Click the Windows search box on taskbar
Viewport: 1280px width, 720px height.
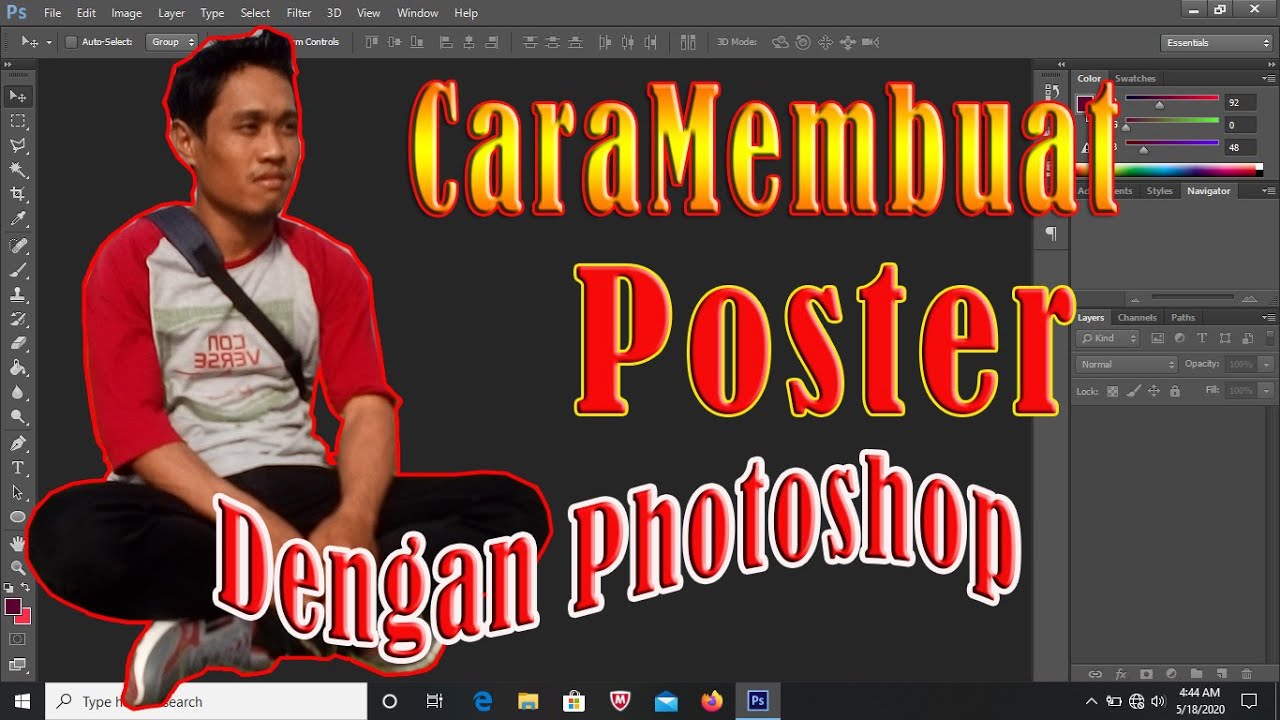point(206,702)
